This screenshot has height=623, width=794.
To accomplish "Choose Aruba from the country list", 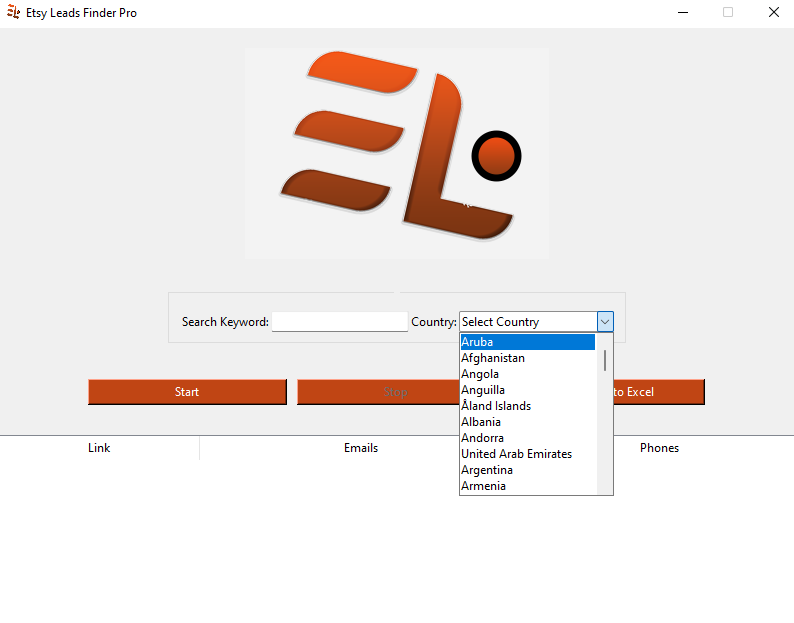I will 528,342.
